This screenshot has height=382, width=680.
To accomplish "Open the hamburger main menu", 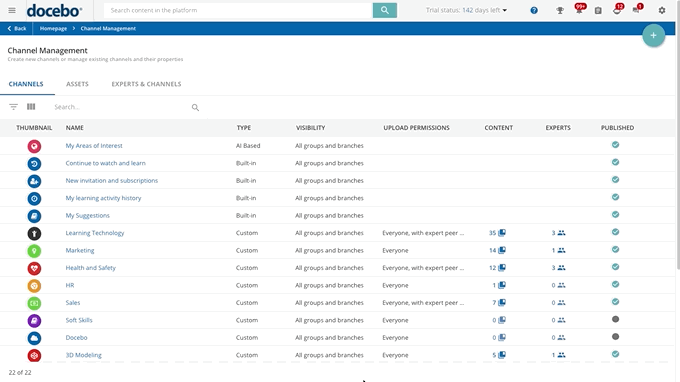I will [12, 10].
